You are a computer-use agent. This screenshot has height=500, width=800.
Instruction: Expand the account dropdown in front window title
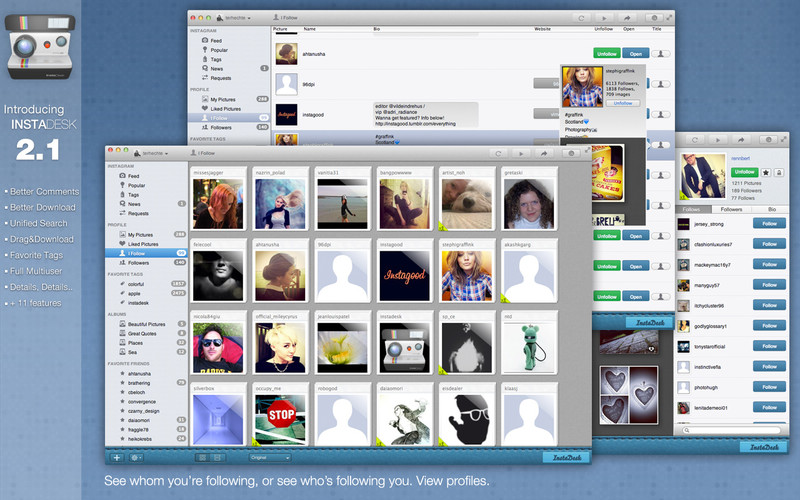(x=150, y=153)
